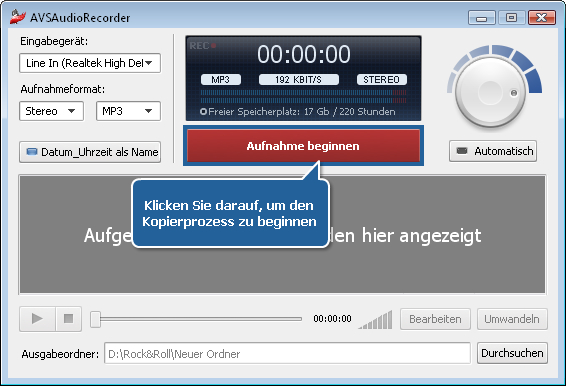Image resolution: width=566 pixels, height=386 pixels.
Task: Maximize the AVSAudioRecorder window
Action: [x=511, y=18]
